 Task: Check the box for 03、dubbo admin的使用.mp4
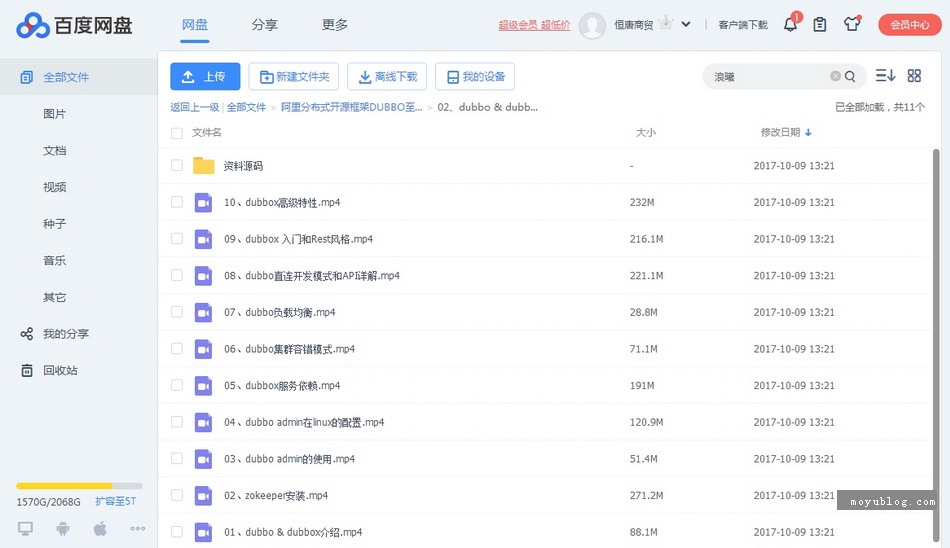click(177, 458)
